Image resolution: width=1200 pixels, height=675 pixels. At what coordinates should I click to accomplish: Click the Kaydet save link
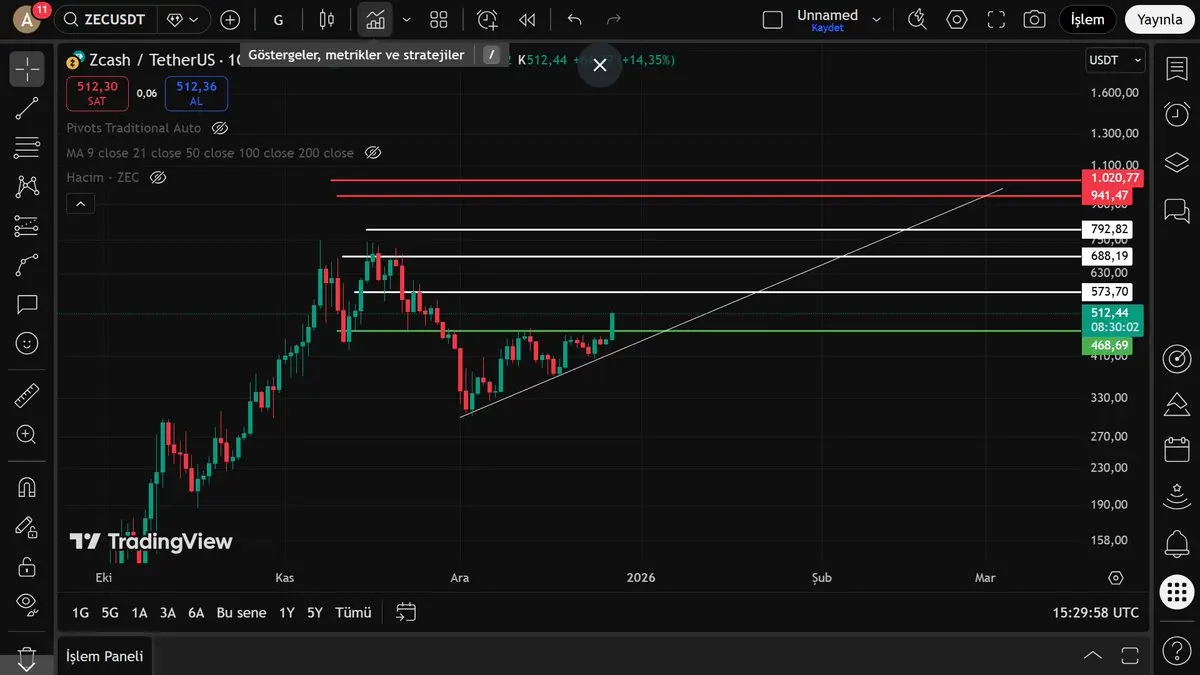pos(827,28)
